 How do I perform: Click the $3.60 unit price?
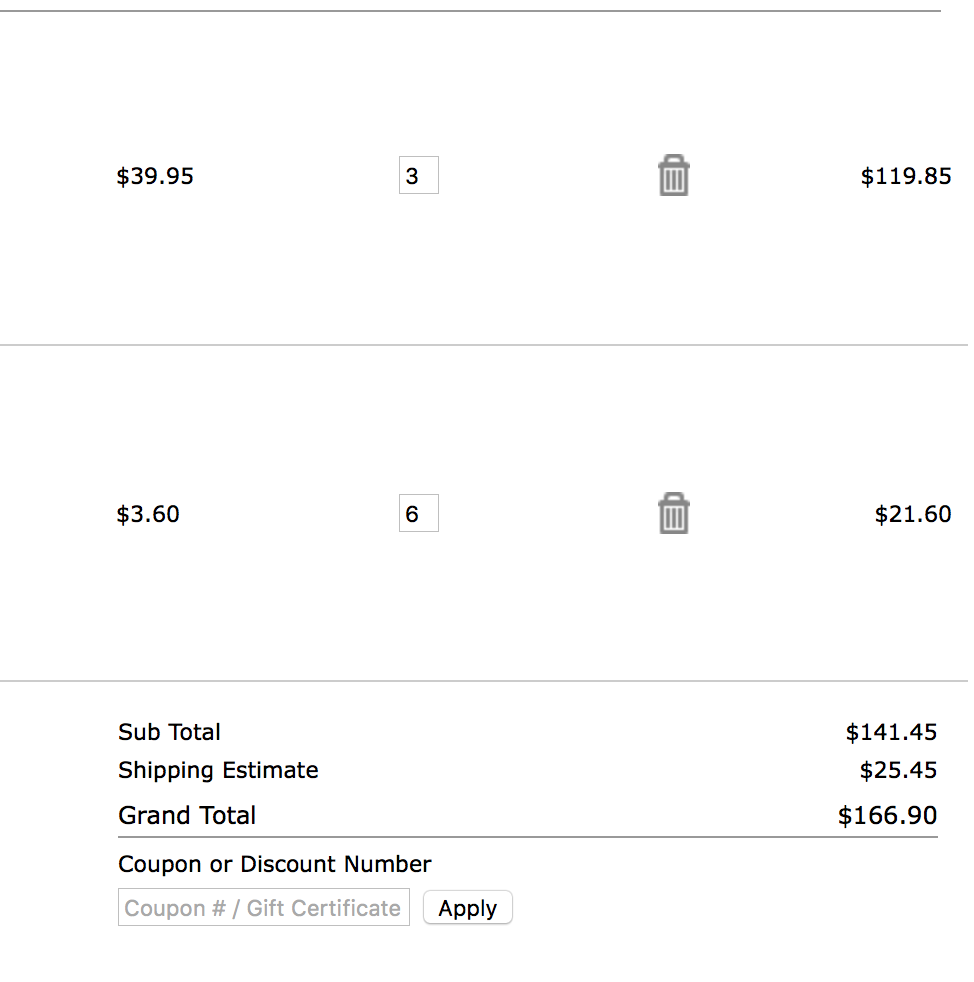(148, 514)
